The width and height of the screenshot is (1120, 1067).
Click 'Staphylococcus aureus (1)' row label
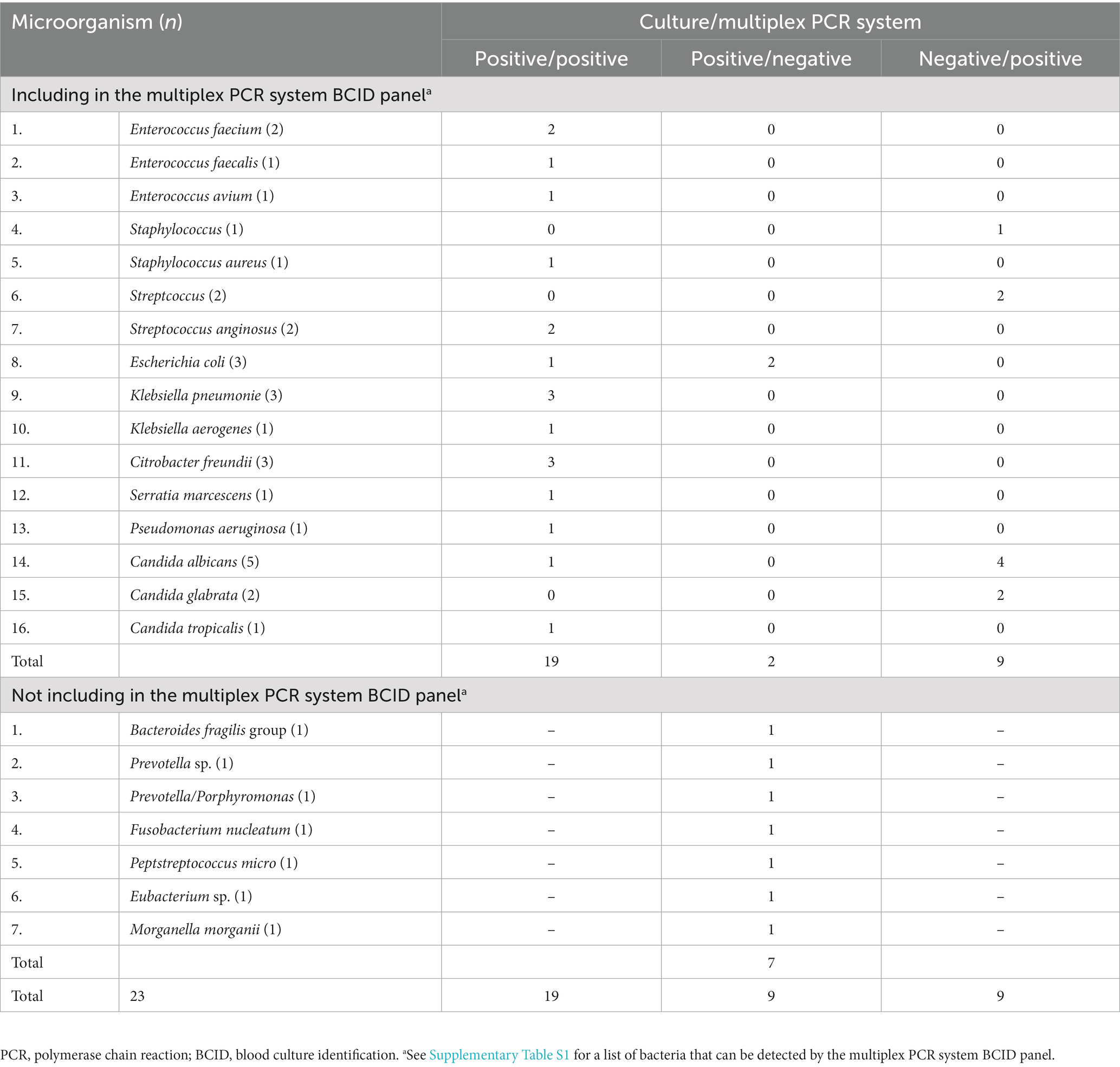pos(209,263)
